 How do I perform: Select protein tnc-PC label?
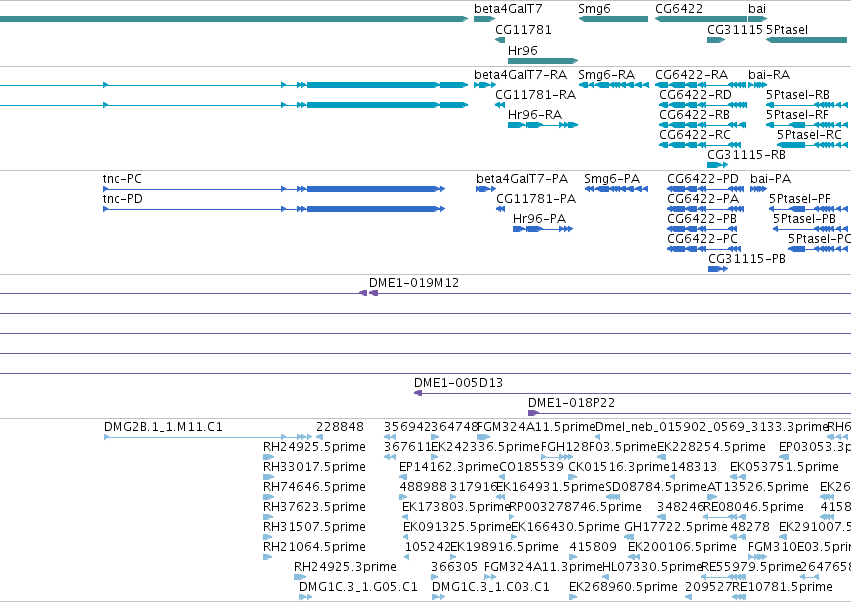coord(122,179)
